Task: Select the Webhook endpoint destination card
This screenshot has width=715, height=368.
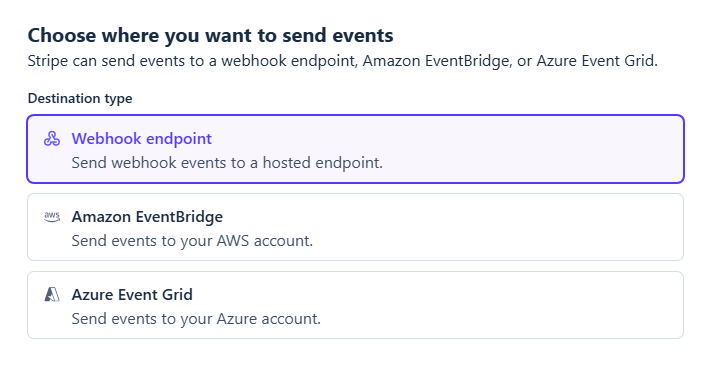Action: (x=355, y=149)
